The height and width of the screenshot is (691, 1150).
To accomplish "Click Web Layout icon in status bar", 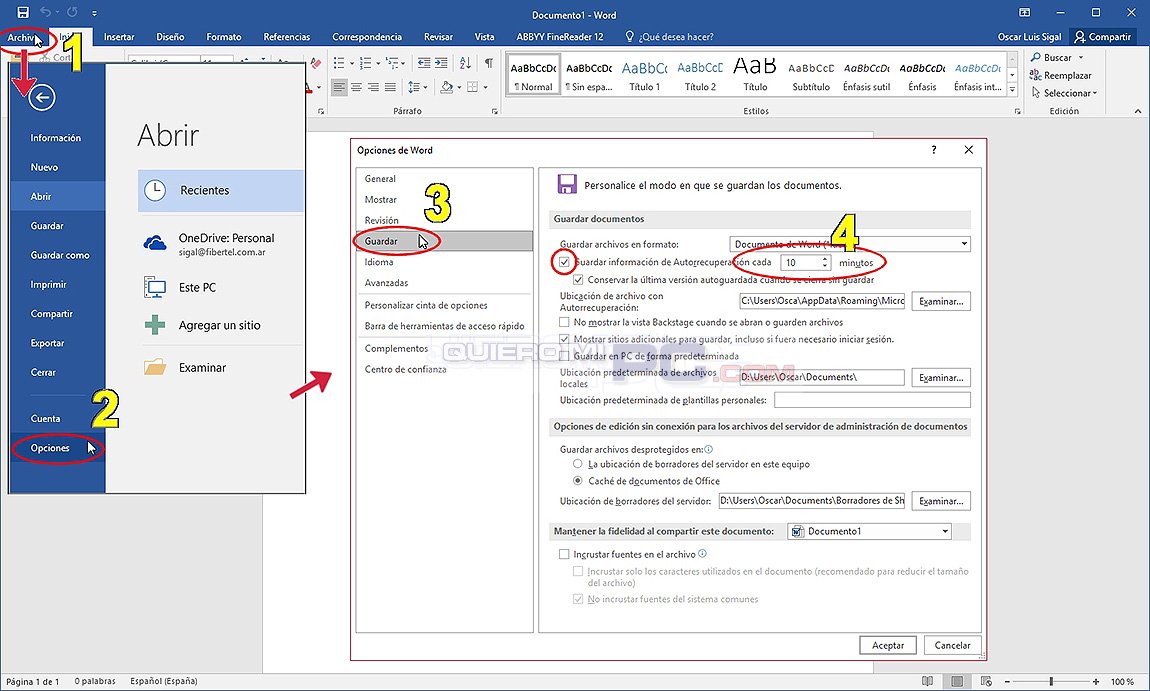I will click(x=986, y=681).
